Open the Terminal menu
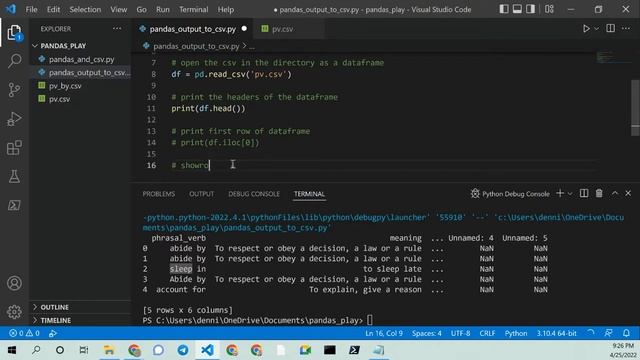 point(193,9)
